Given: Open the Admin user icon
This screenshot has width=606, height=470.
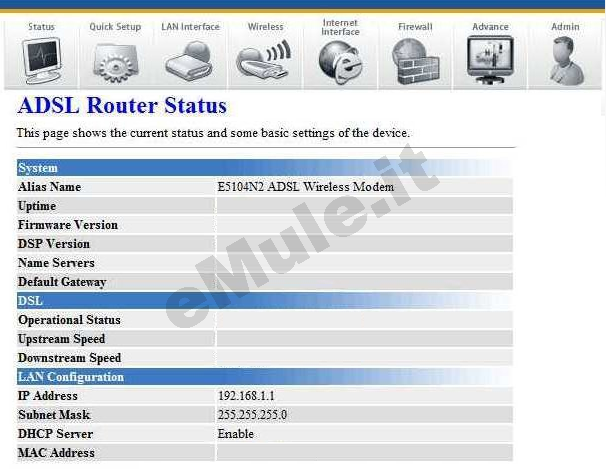Looking at the screenshot, I should [x=566, y=61].
